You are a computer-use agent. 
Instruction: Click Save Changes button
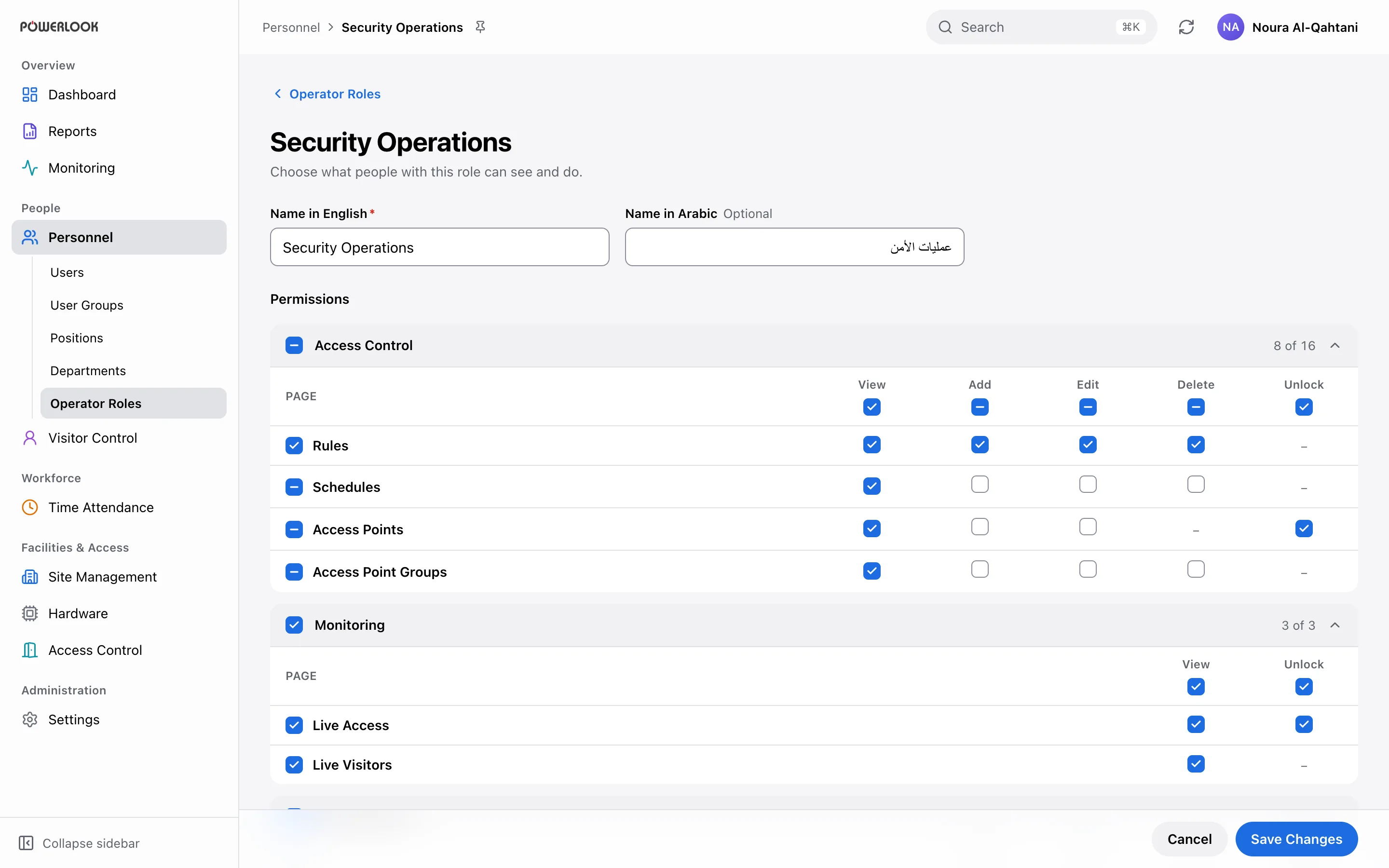(1296, 839)
